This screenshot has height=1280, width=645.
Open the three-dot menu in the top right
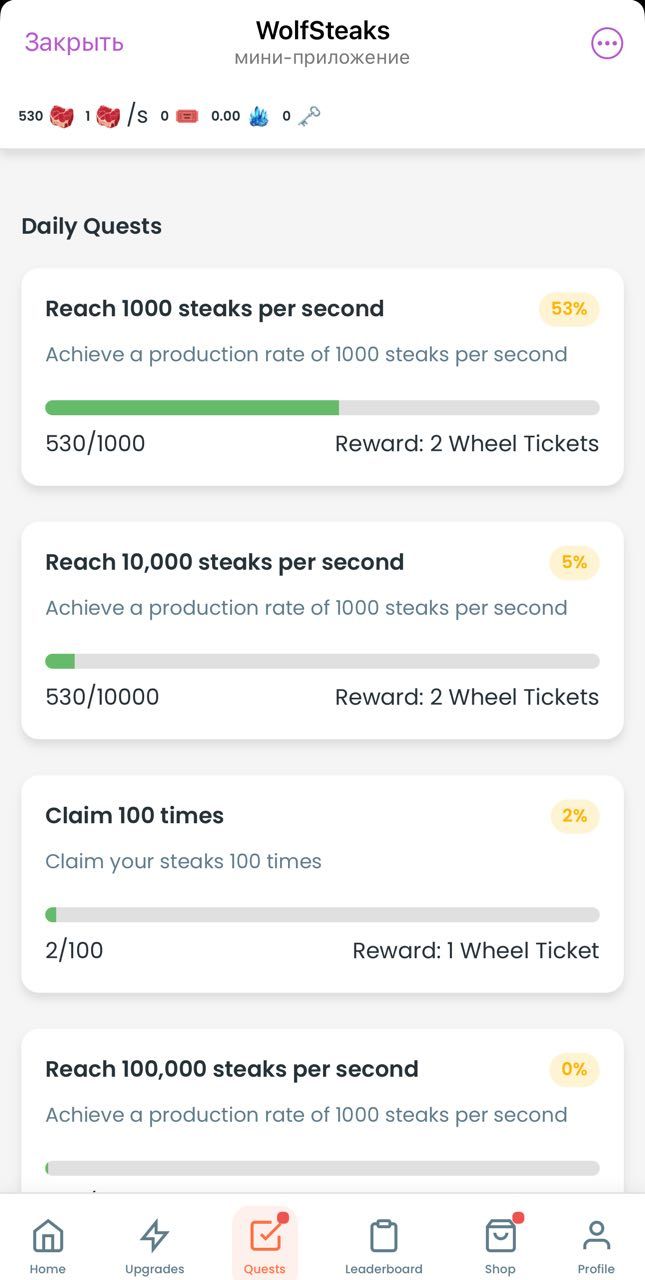[x=606, y=42]
